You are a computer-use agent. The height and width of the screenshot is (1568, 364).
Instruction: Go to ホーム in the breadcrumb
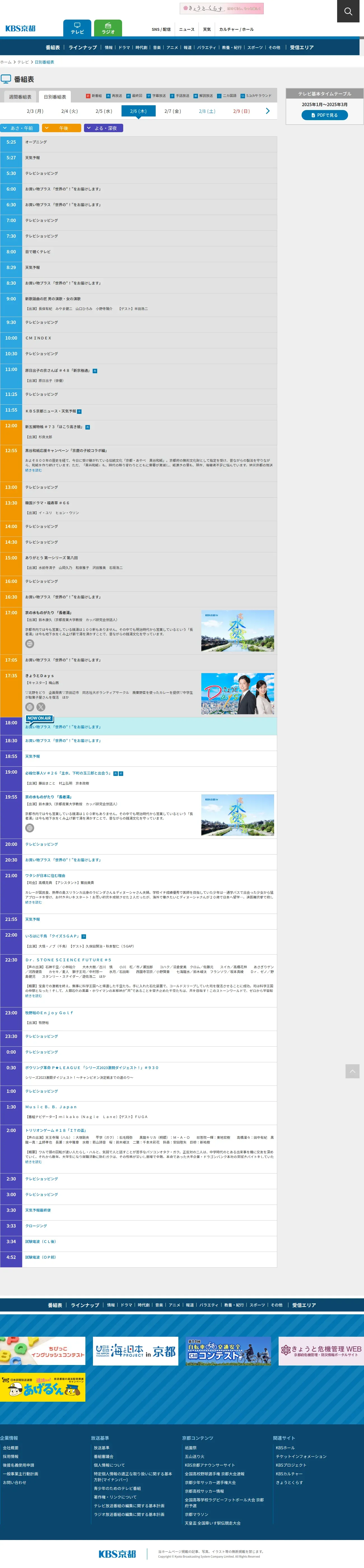6,62
